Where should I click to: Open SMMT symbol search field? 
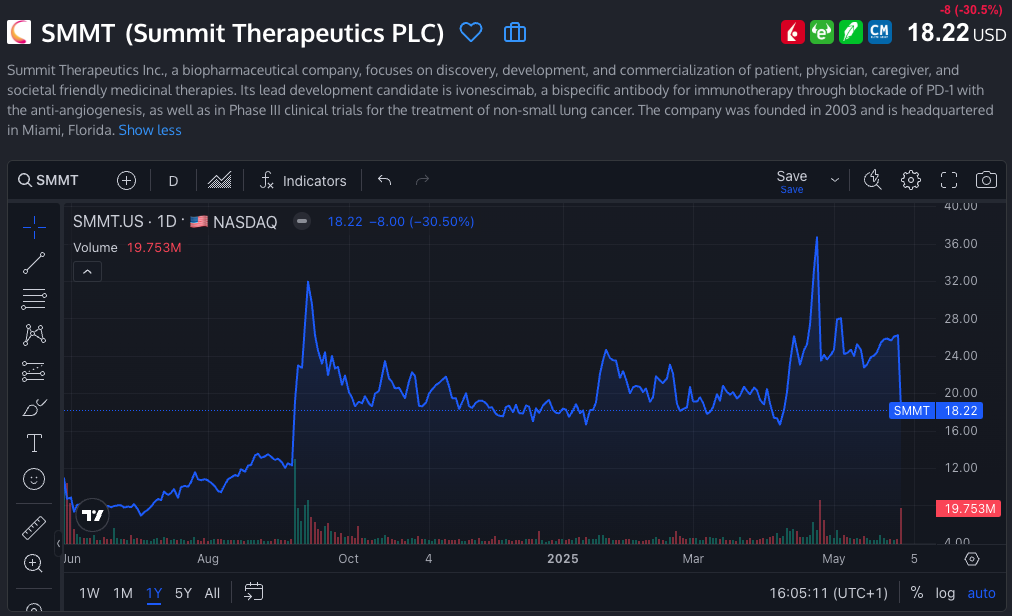[48, 180]
